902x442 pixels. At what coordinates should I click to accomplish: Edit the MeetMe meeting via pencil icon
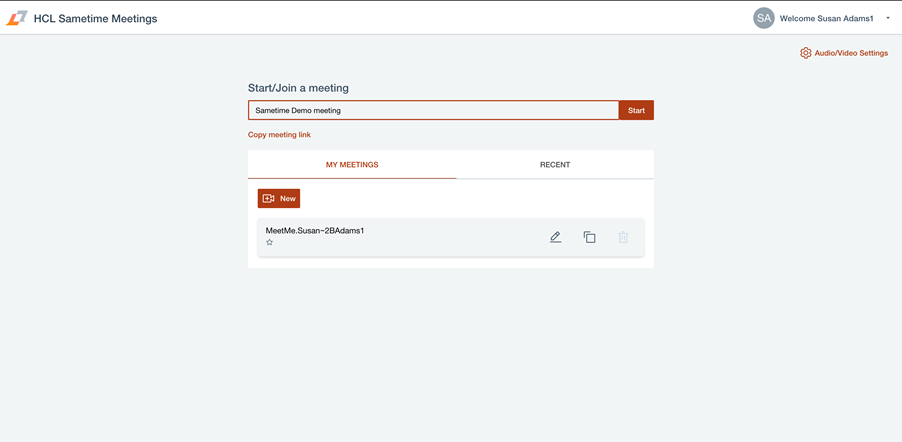[x=555, y=237]
